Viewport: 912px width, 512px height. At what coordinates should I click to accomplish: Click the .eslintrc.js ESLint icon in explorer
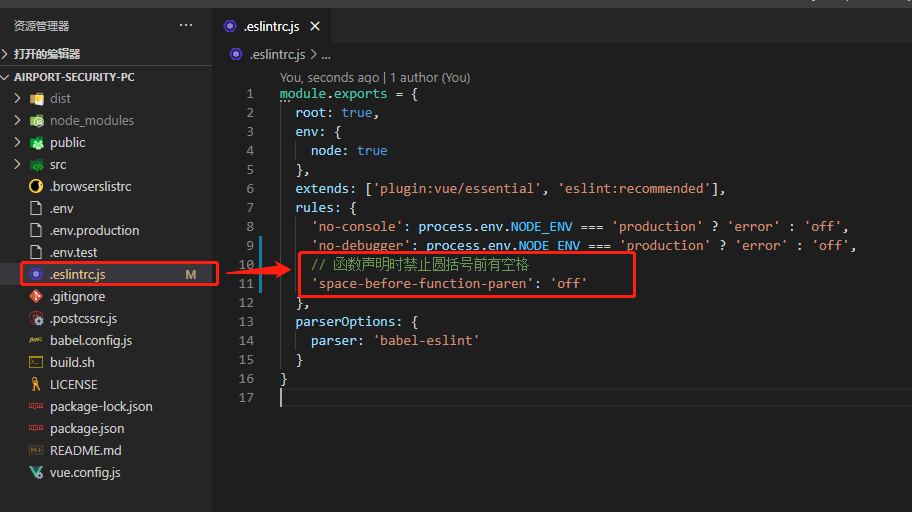(x=36, y=274)
